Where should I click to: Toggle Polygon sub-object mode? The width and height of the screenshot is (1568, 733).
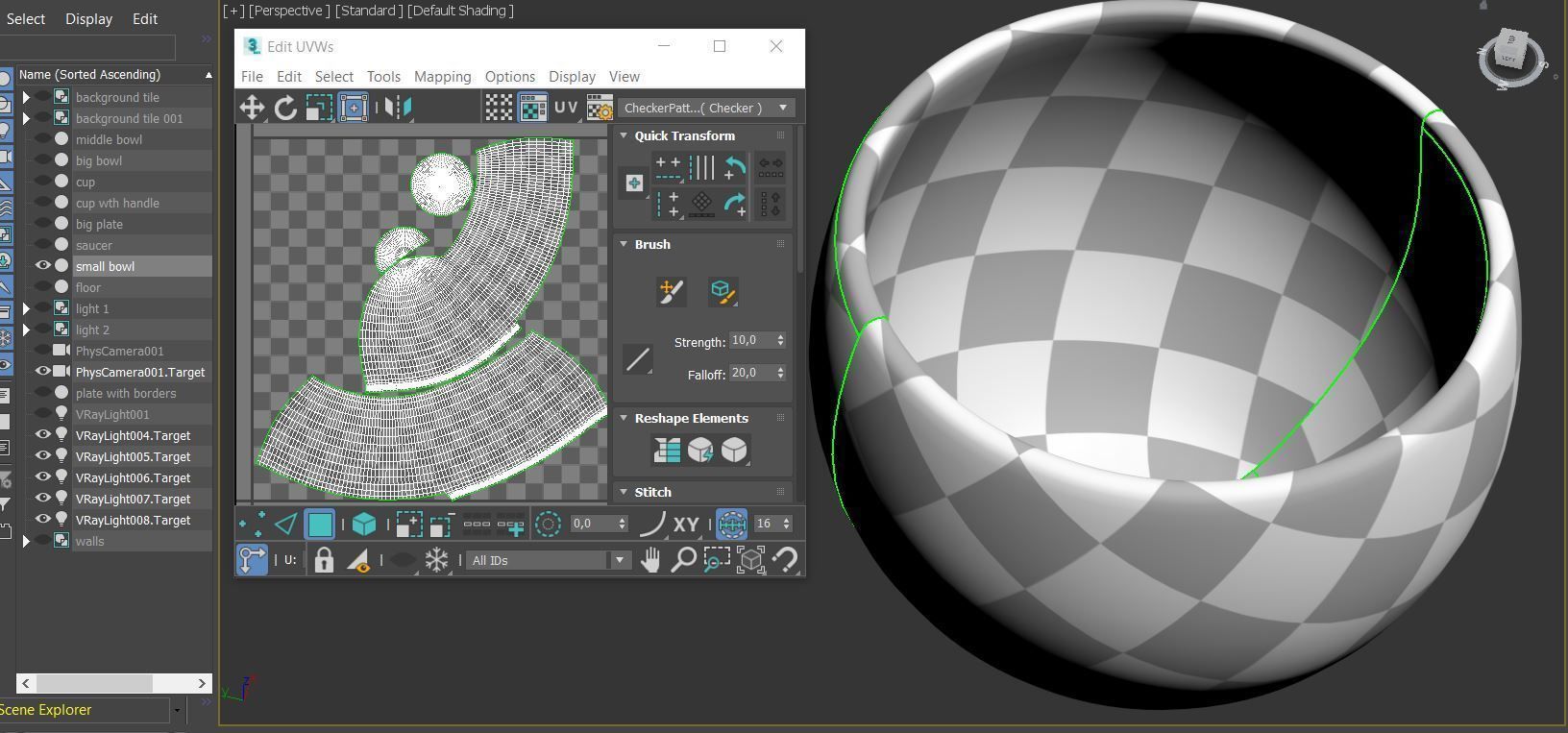click(x=320, y=524)
